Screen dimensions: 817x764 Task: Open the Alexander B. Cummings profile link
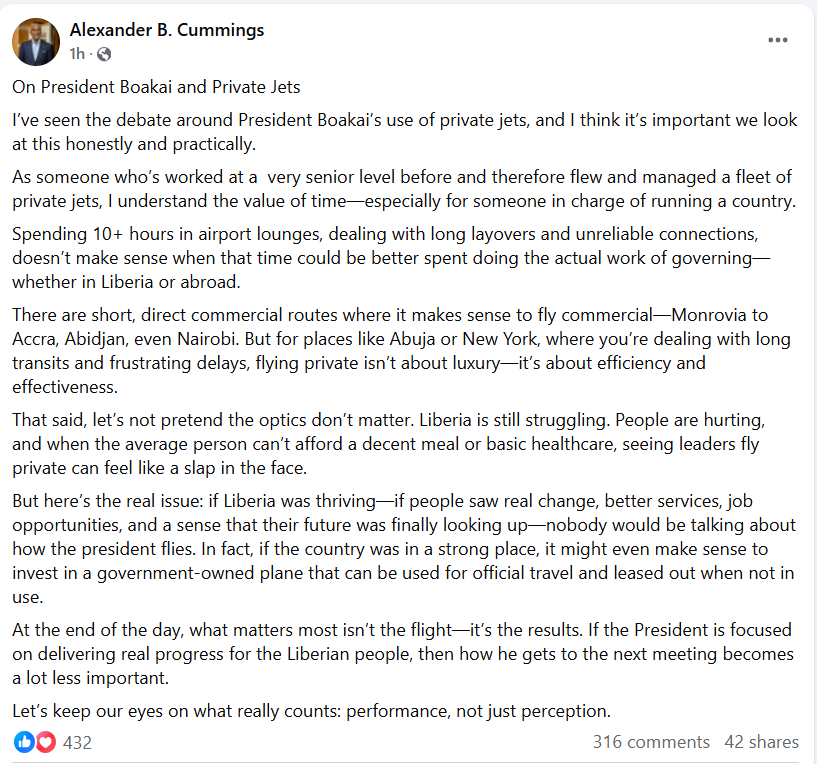tap(166, 30)
